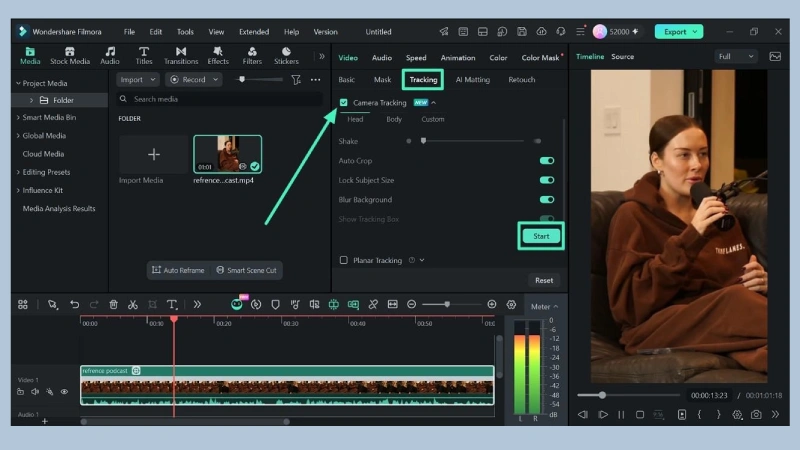Adjust the timeline zoom slider
The height and width of the screenshot is (450, 800).
(x=447, y=305)
